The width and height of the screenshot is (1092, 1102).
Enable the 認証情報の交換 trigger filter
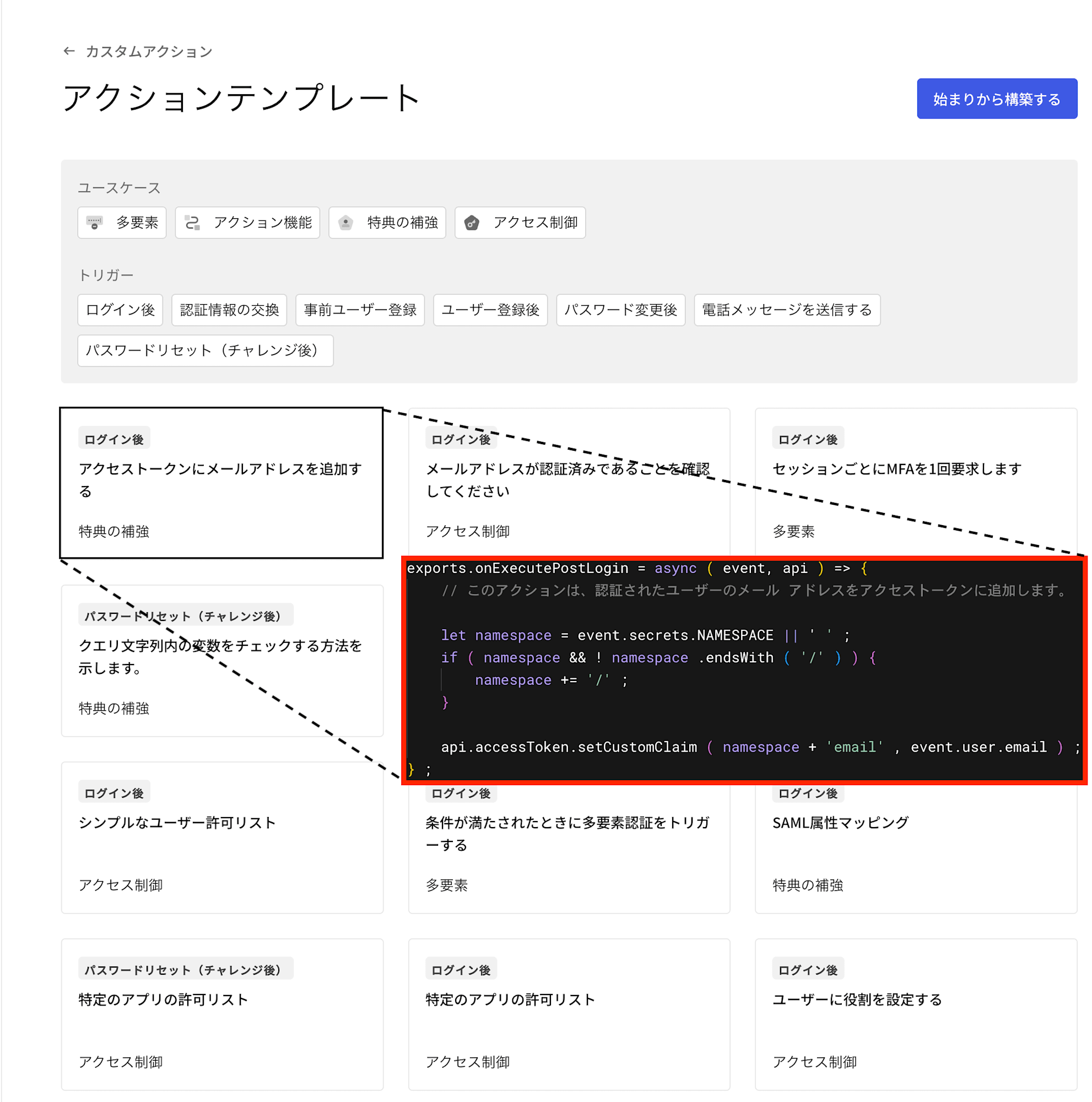[x=229, y=310]
